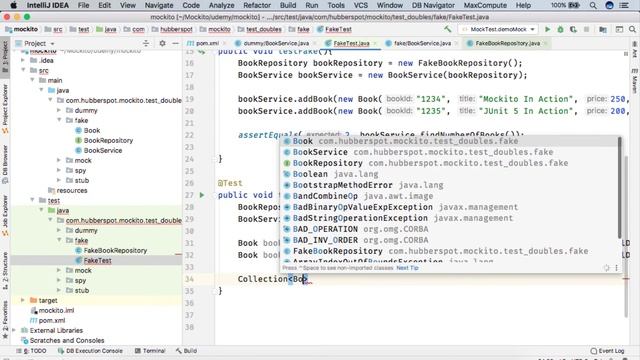640x360 pixels.
Task: Choose BookService completion suggestion
Action: [450, 152]
